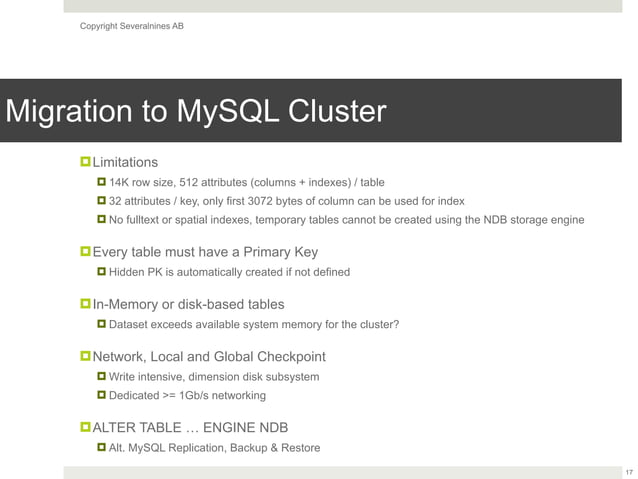Click the ALTER TABLE … ENGINE NDB text

coord(190,427)
